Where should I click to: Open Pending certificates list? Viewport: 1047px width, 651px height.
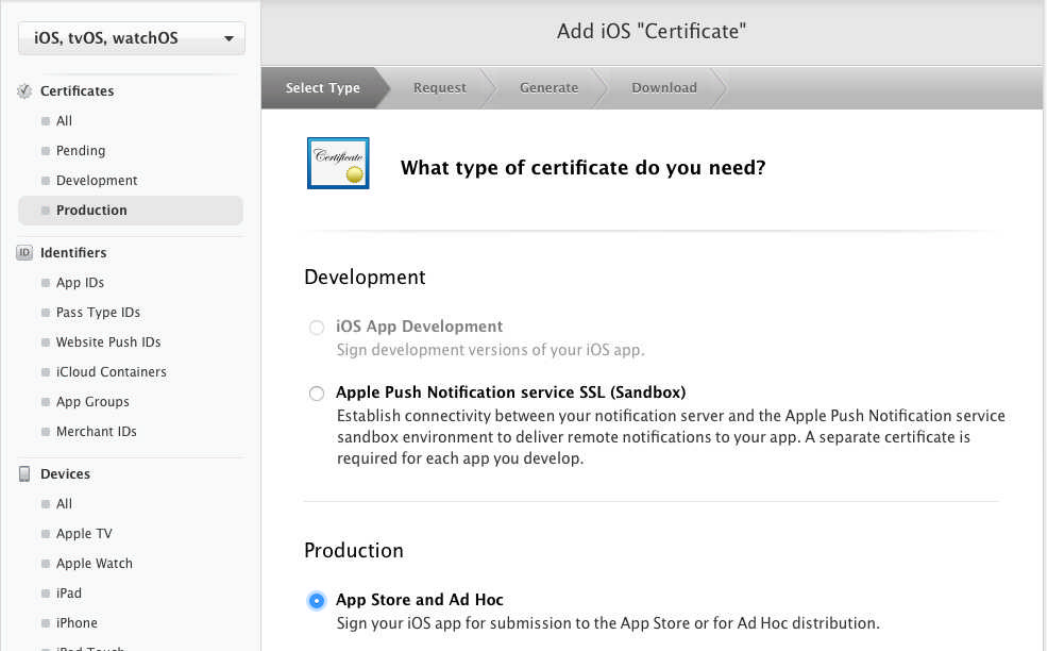pyautogui.click(x=81, y=151)
